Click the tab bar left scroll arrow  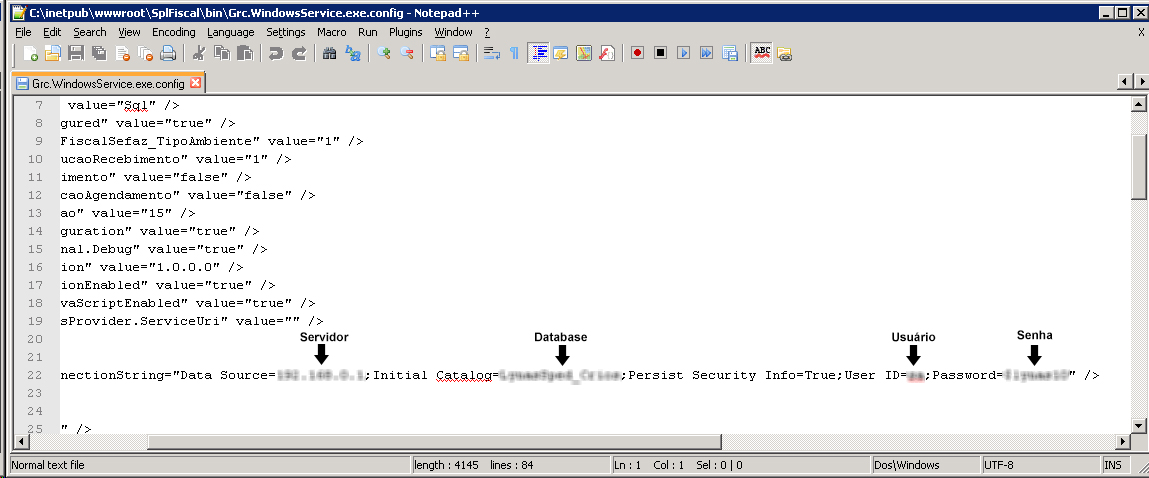coord(1125,81)
